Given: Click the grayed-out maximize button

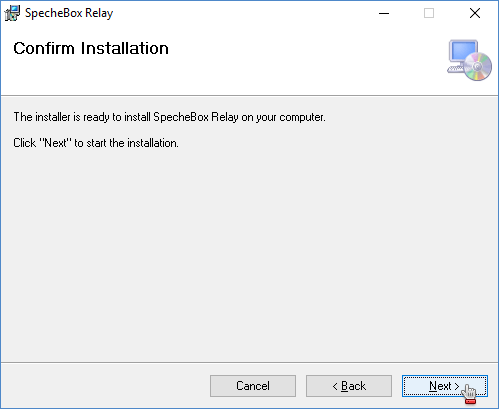Looking at the screenshot, I should tap(429, 13).
